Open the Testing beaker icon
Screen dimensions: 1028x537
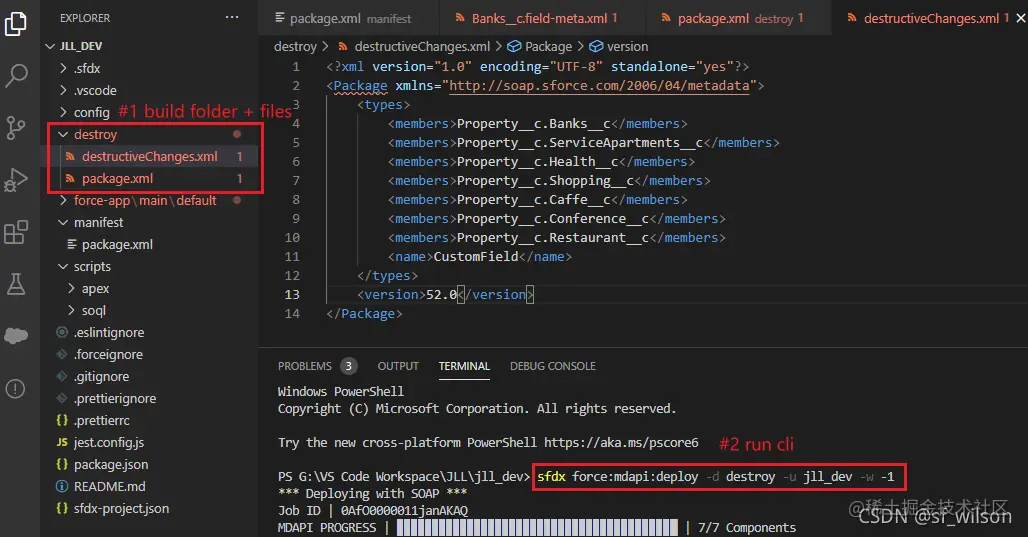16,284
